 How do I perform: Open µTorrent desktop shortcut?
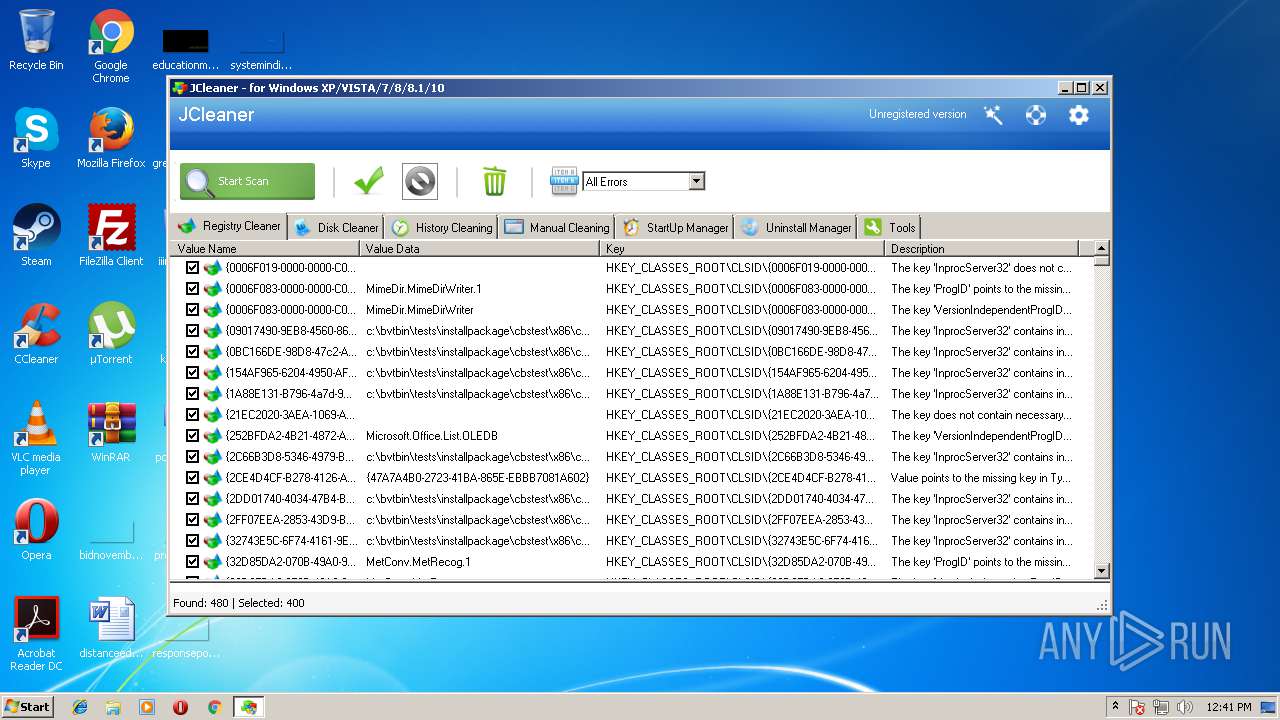[x=111, y=334]
